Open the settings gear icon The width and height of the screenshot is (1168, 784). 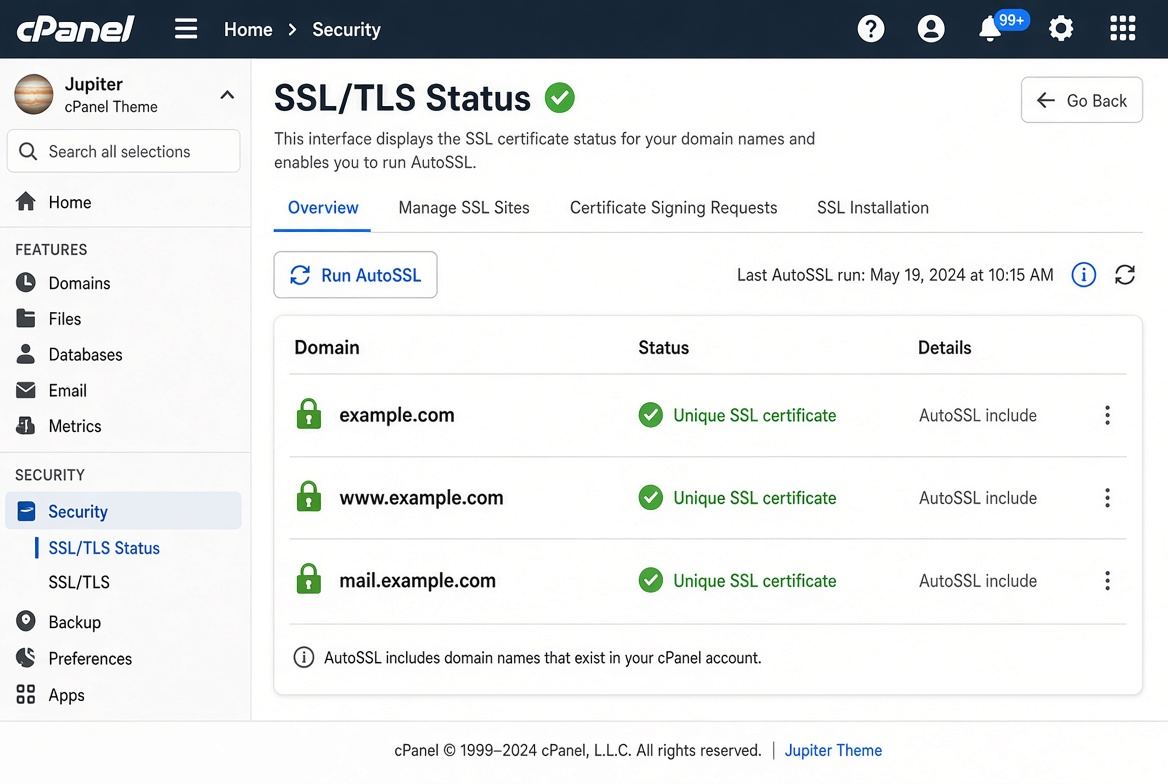1061,29
